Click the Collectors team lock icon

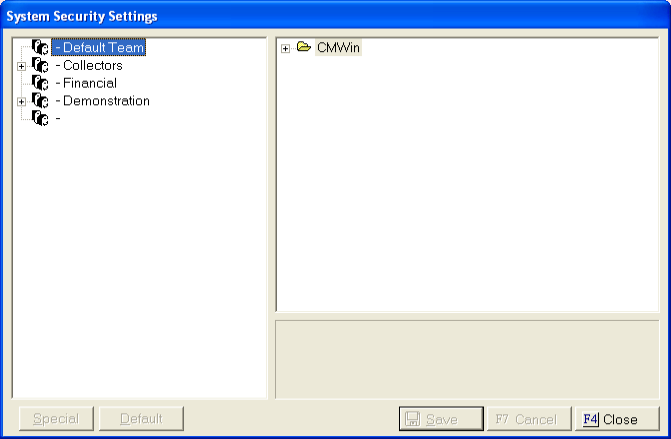pyautogui.click(x=40, y=66)
